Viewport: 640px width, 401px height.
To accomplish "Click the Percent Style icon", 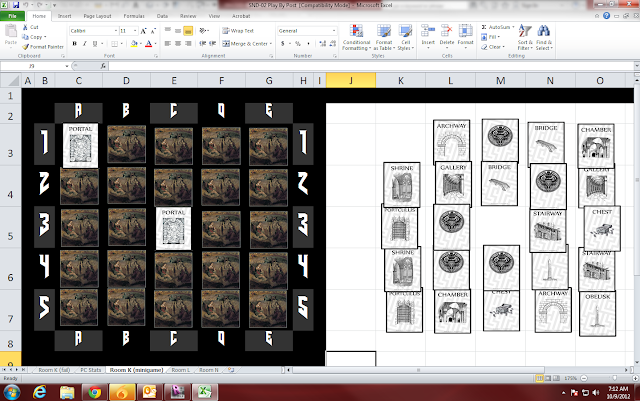I will click(x=298, y=44).
